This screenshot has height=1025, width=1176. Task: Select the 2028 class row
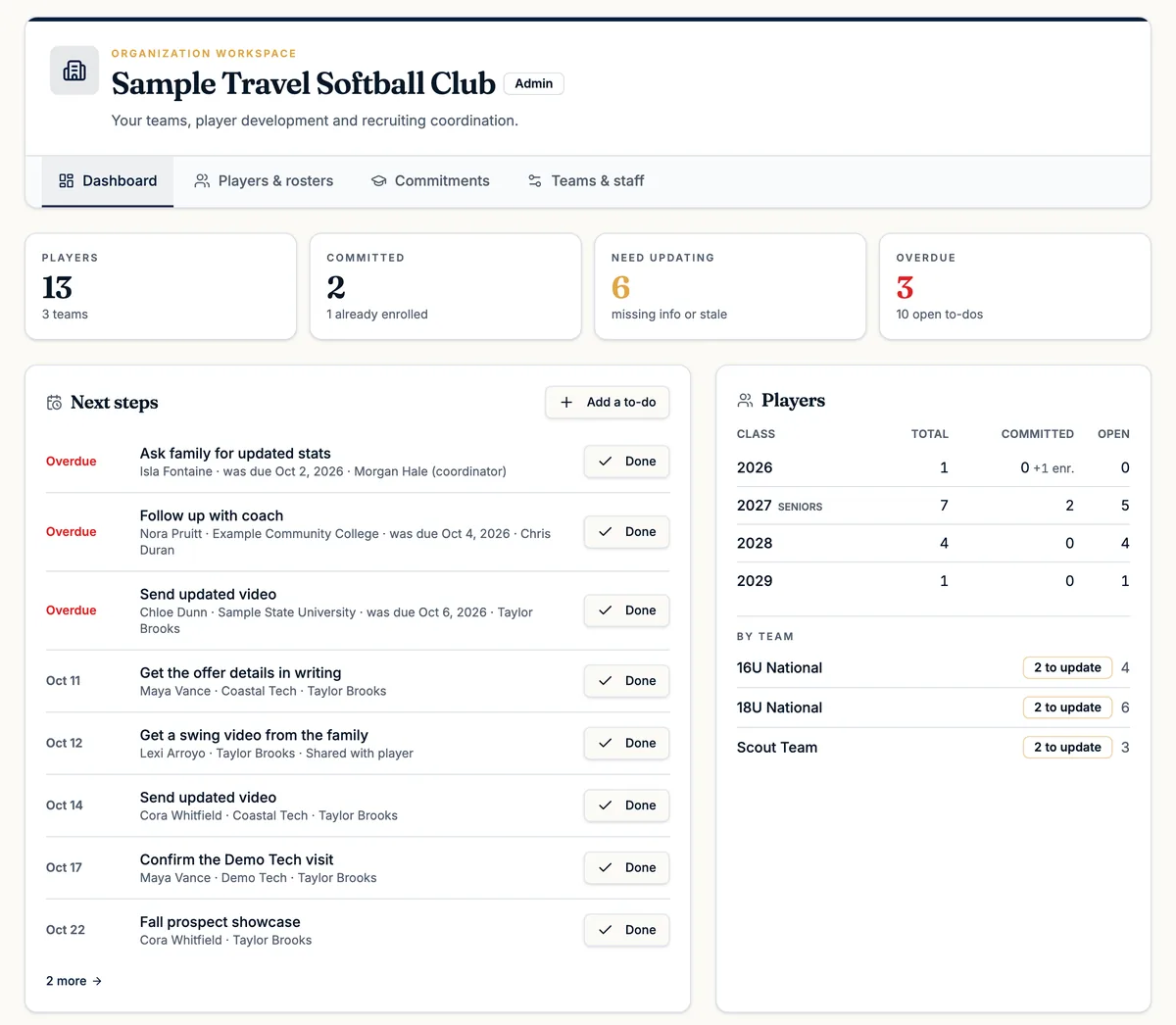[x=933, y=543]
